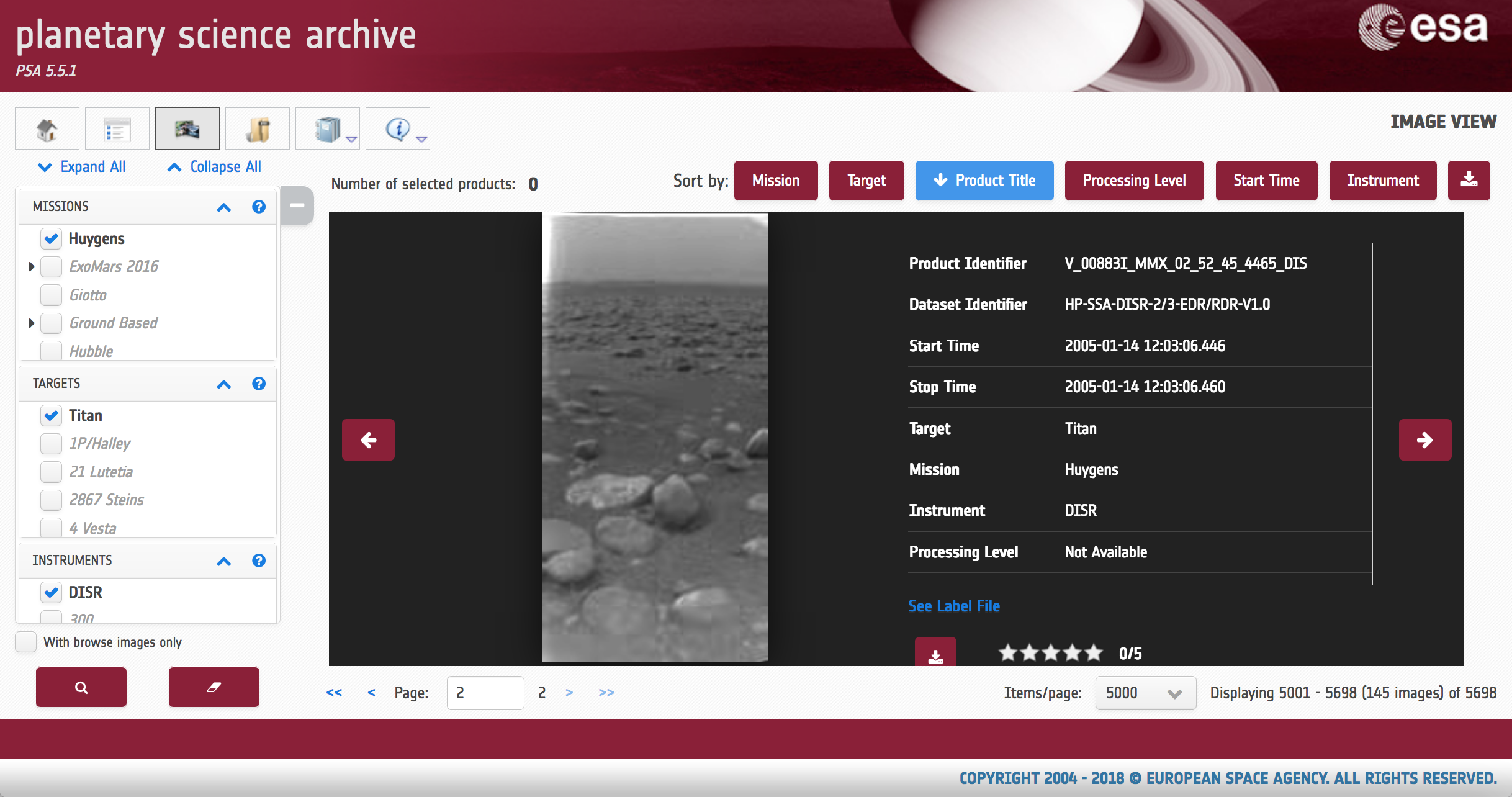Collapse the TARGETS panel chevron
The width and height of the screenshot is (1512, 797).
[x=223, y=384]
